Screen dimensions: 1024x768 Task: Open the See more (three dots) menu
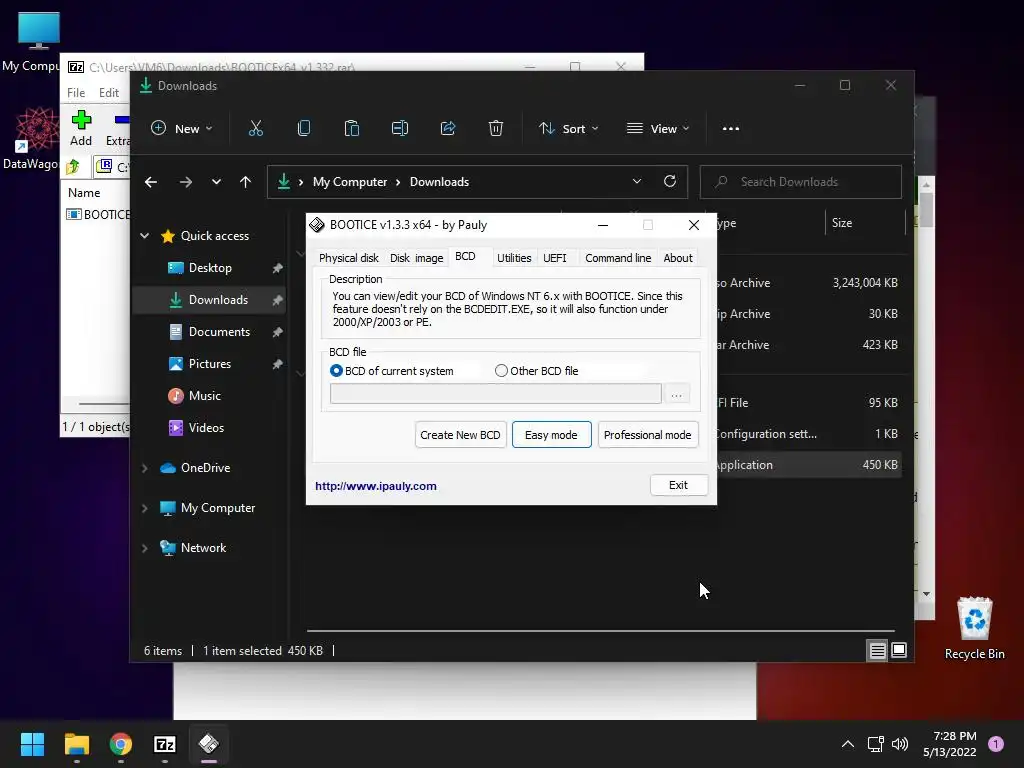pos(731,129)
